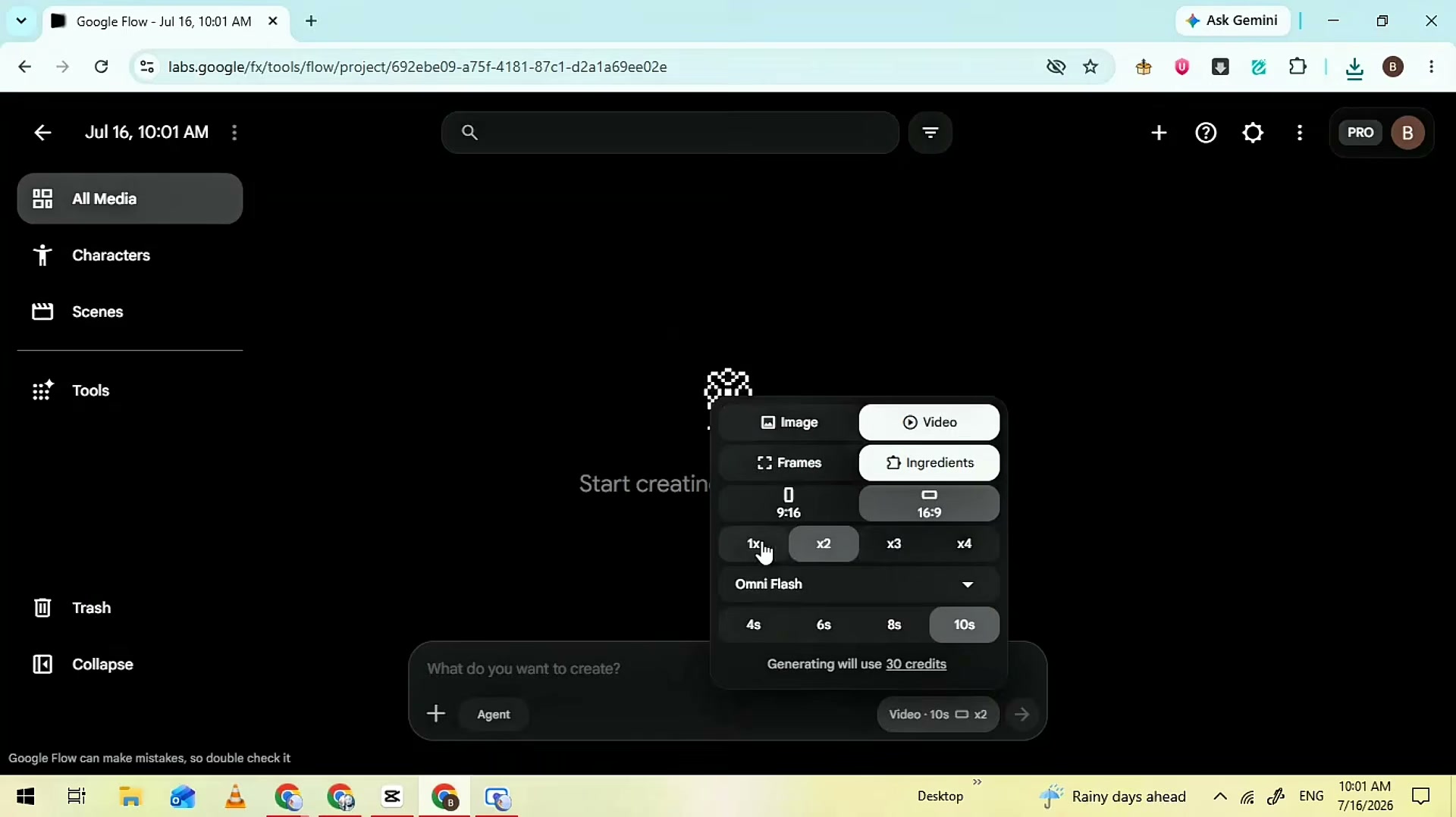1456x817 pixels.
Task: Expand the Desktop toolbar chevron
Action: tap(977, 782)
